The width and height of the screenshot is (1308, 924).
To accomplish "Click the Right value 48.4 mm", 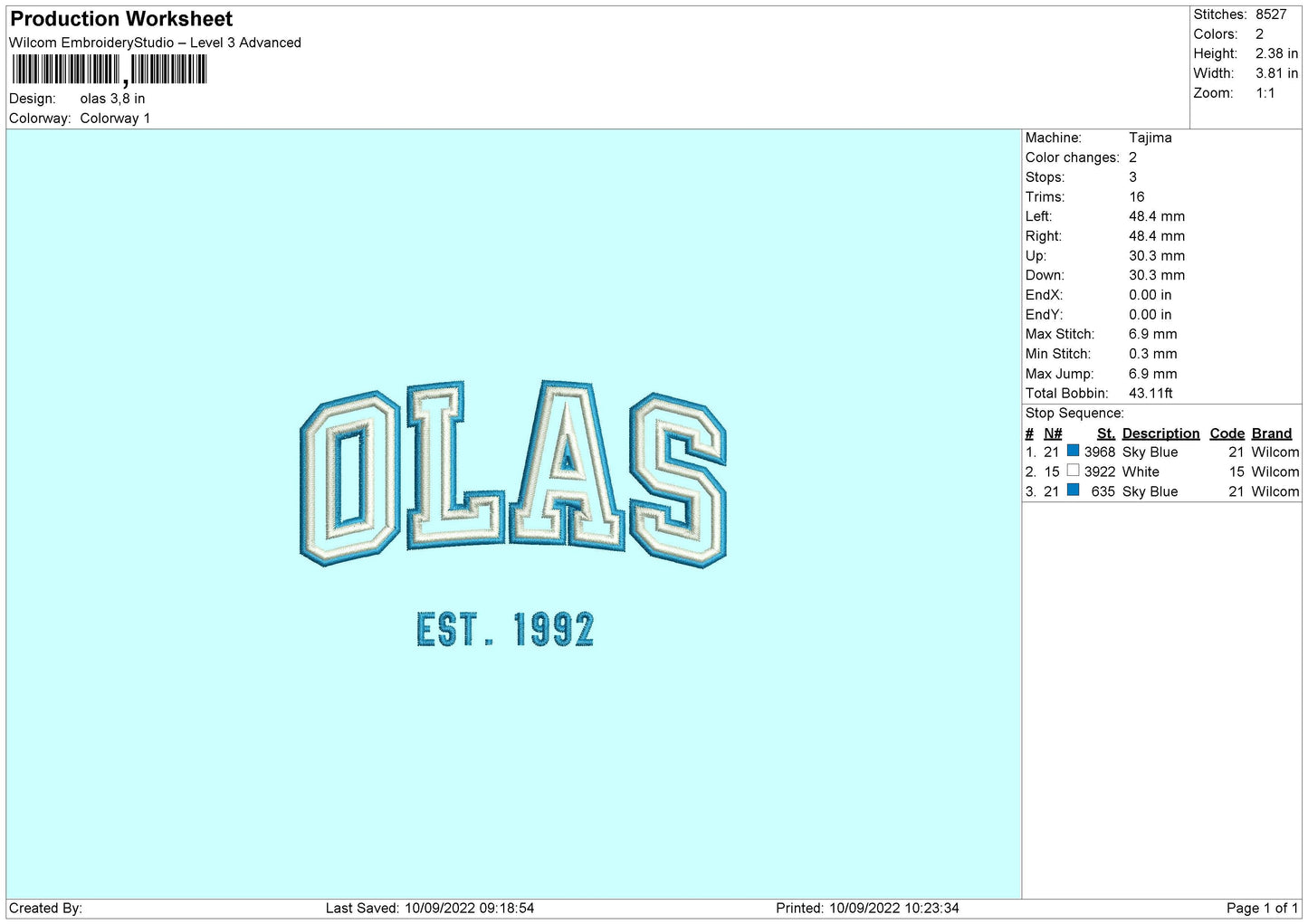I will (1156, 236).
